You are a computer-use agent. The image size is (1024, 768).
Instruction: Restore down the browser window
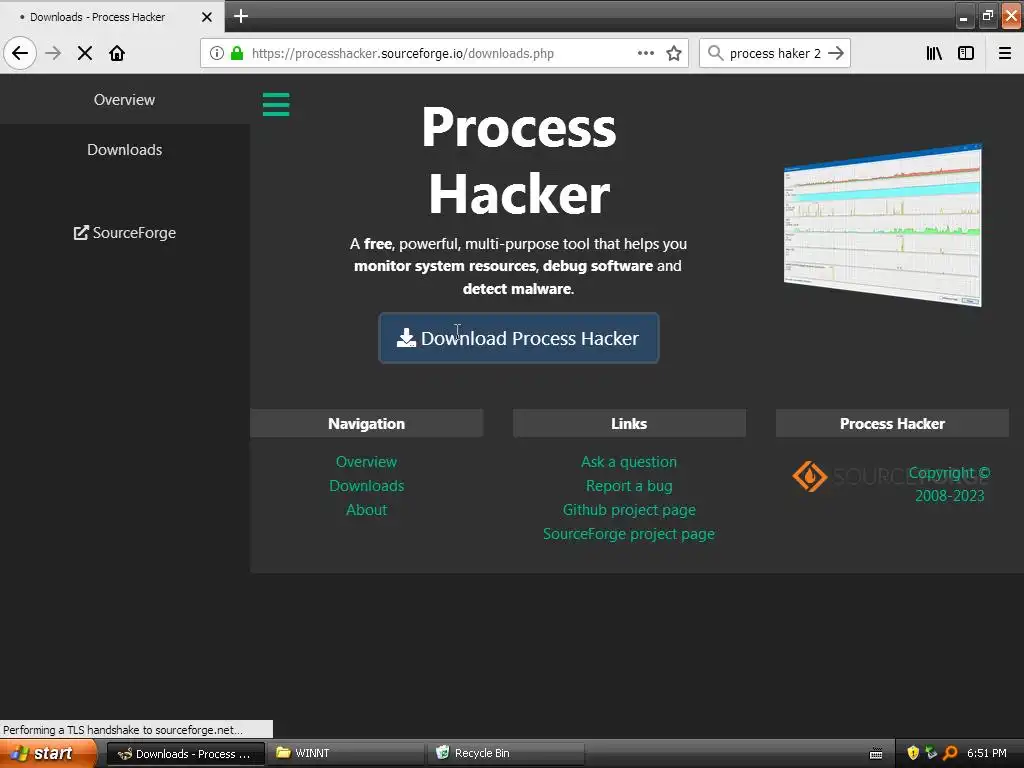coord(987,16)
